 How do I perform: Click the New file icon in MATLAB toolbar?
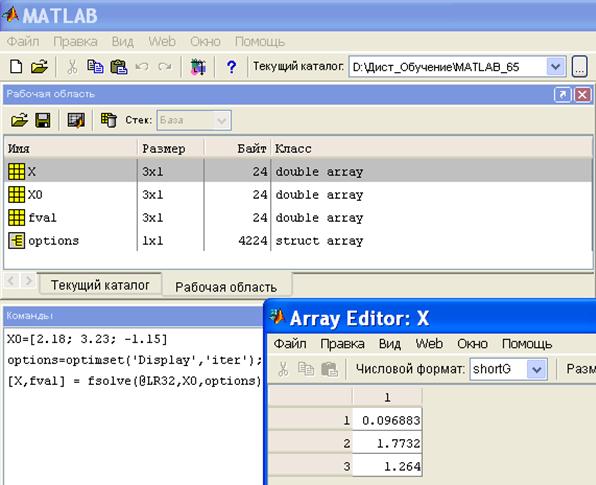point(16,67)
